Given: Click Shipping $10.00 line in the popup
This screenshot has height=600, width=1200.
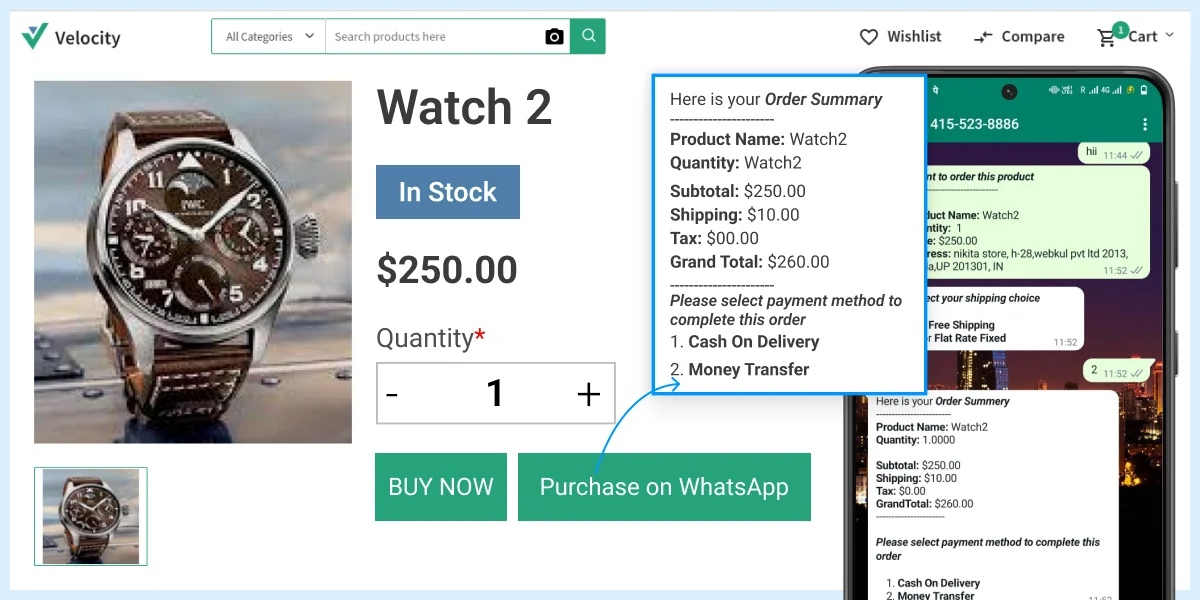Looking at the screenshot, I should [x=735, y=215].
